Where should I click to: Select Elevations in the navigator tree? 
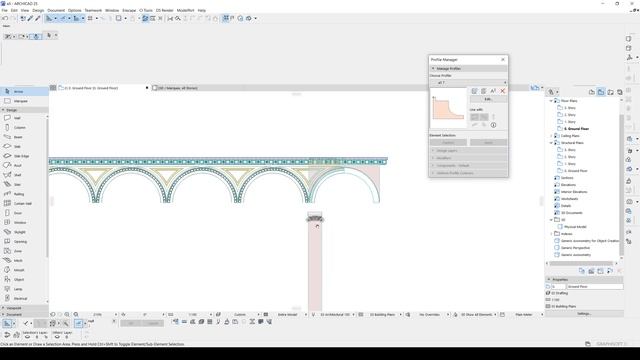[568, 185]
